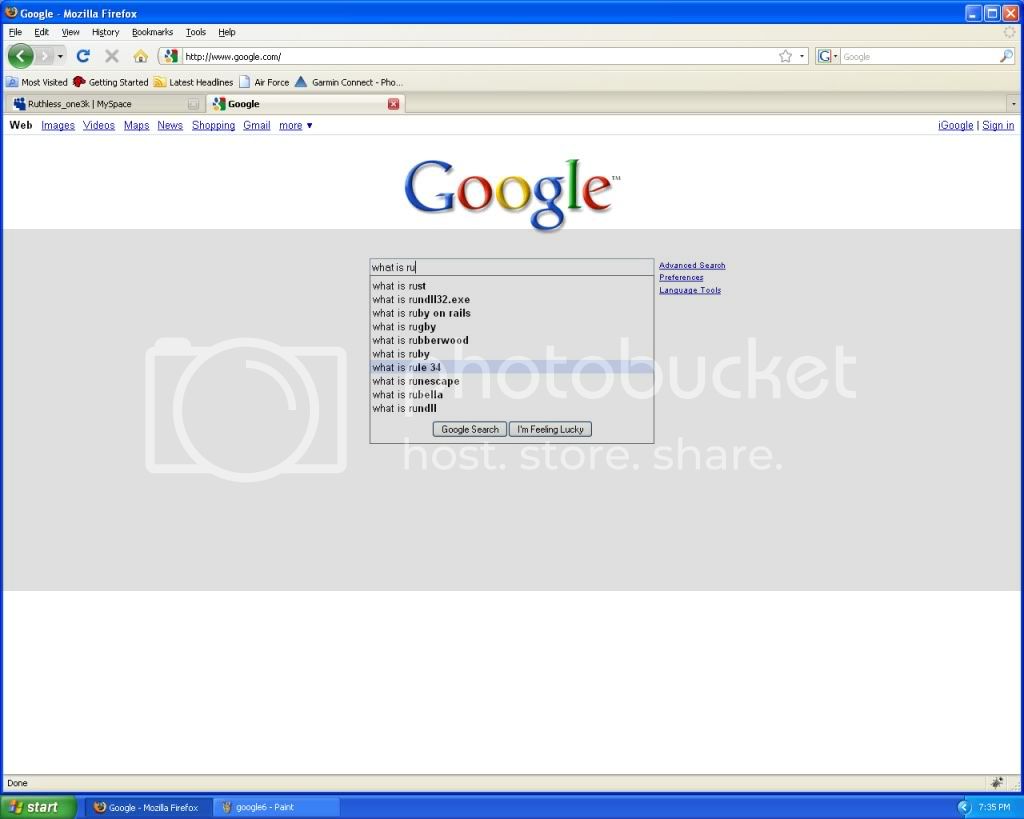Screen dimensions: 1024x819
Task: Open the address bar history dropdown
Action: [802, 56]
